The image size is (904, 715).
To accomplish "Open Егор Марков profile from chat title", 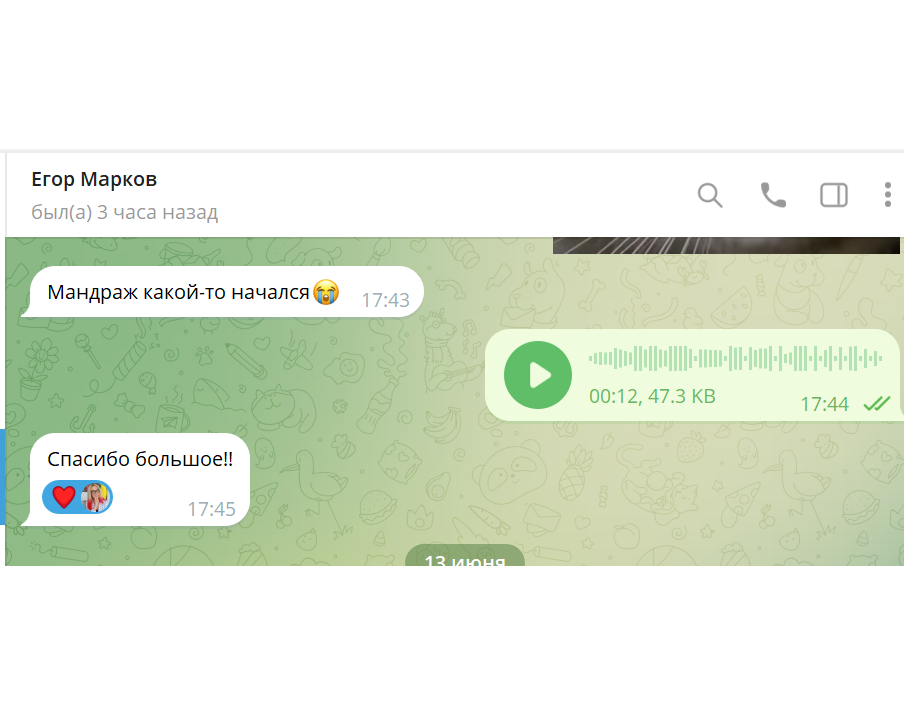I will coord(94,179).
